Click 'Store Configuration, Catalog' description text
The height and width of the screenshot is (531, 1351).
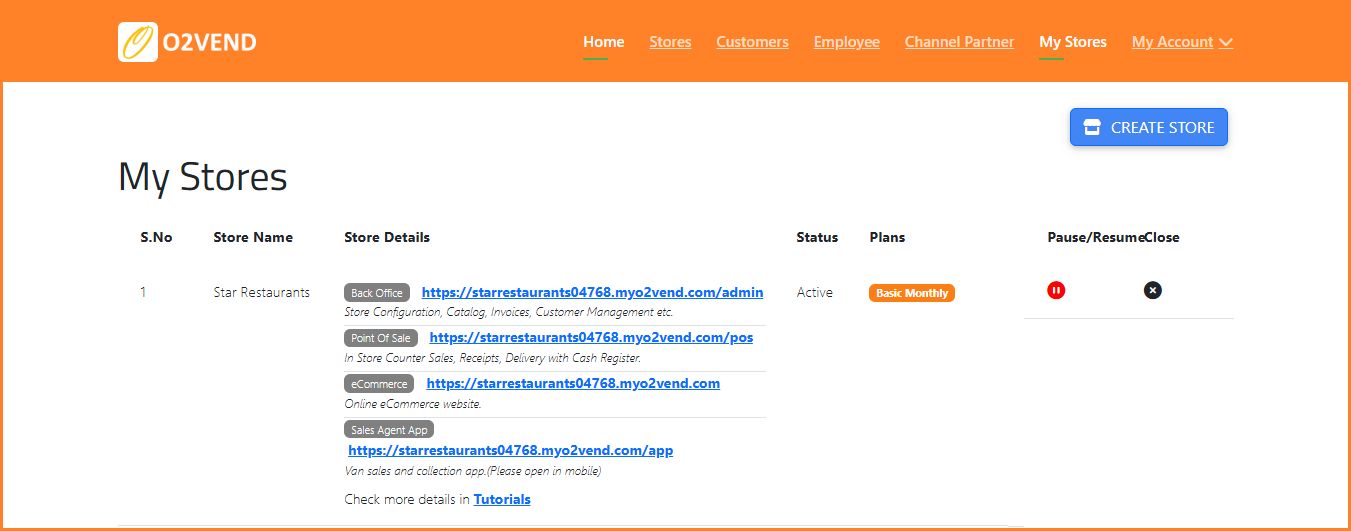509,313
